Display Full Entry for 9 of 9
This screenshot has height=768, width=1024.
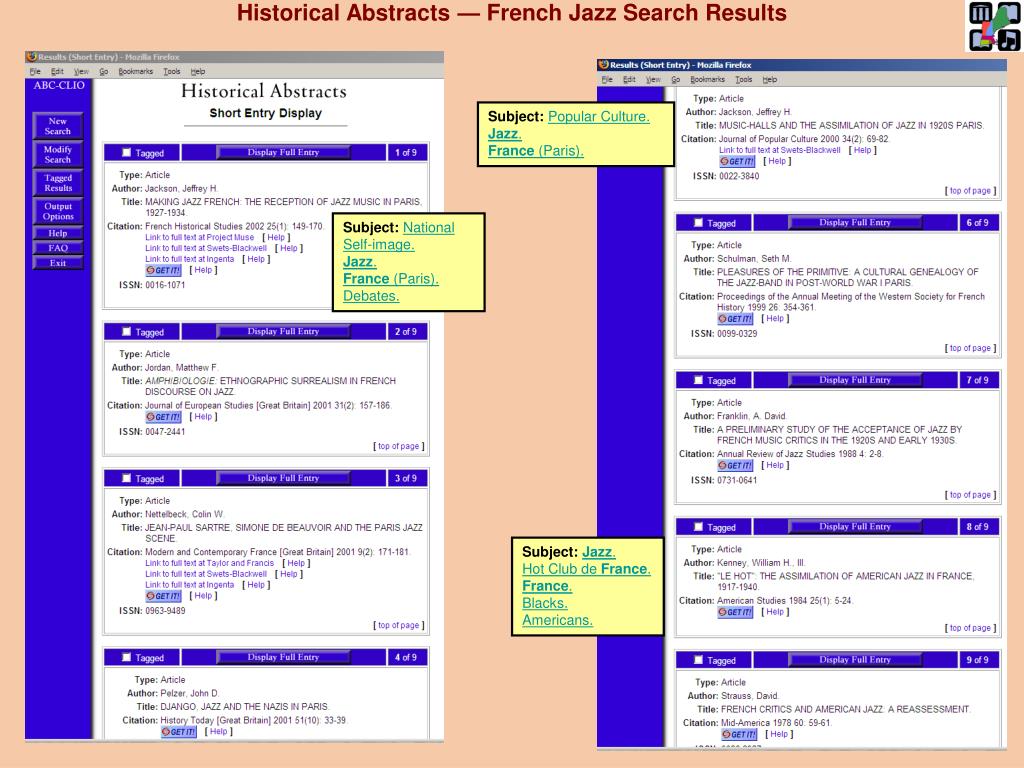point(855,660)
